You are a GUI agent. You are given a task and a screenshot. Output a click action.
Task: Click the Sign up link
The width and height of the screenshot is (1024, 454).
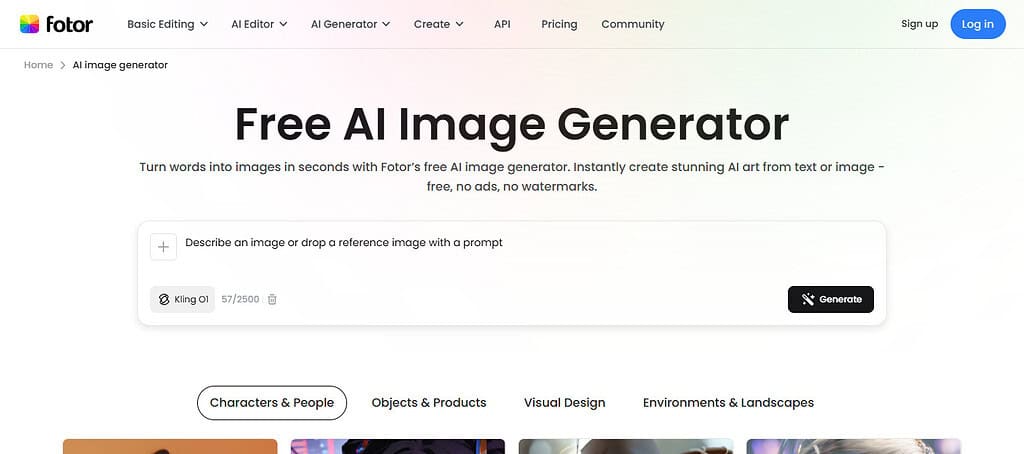tap(920, 24)
